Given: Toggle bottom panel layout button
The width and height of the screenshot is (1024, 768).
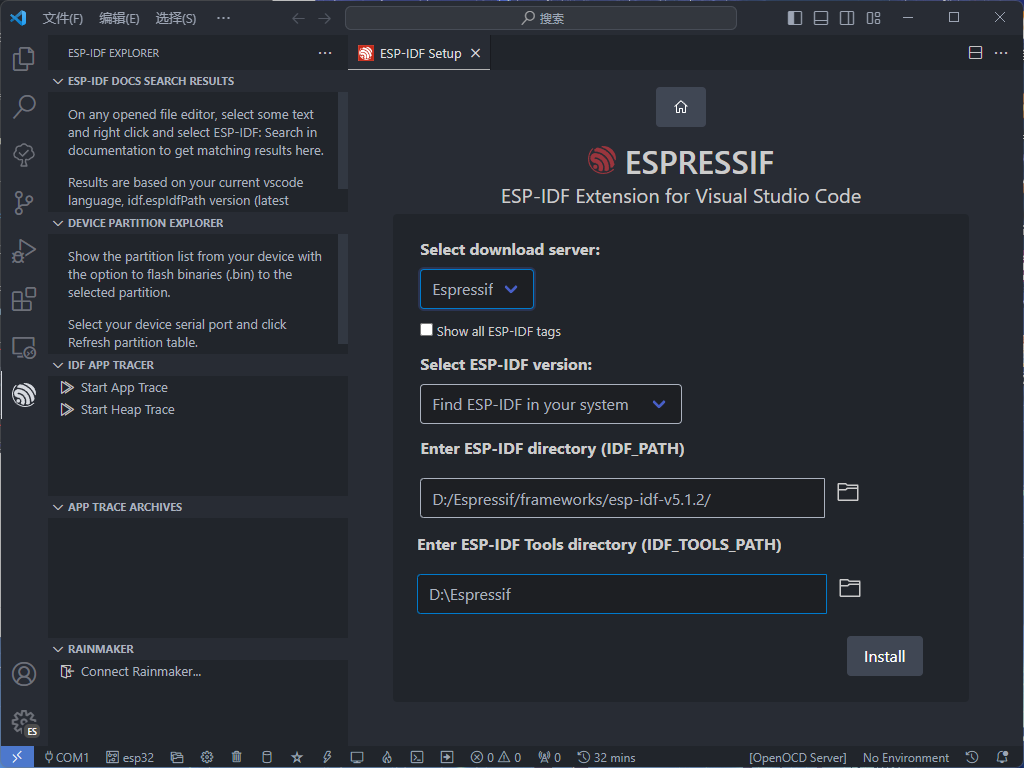Looking at the screenshot, I should tap(821, 18).
